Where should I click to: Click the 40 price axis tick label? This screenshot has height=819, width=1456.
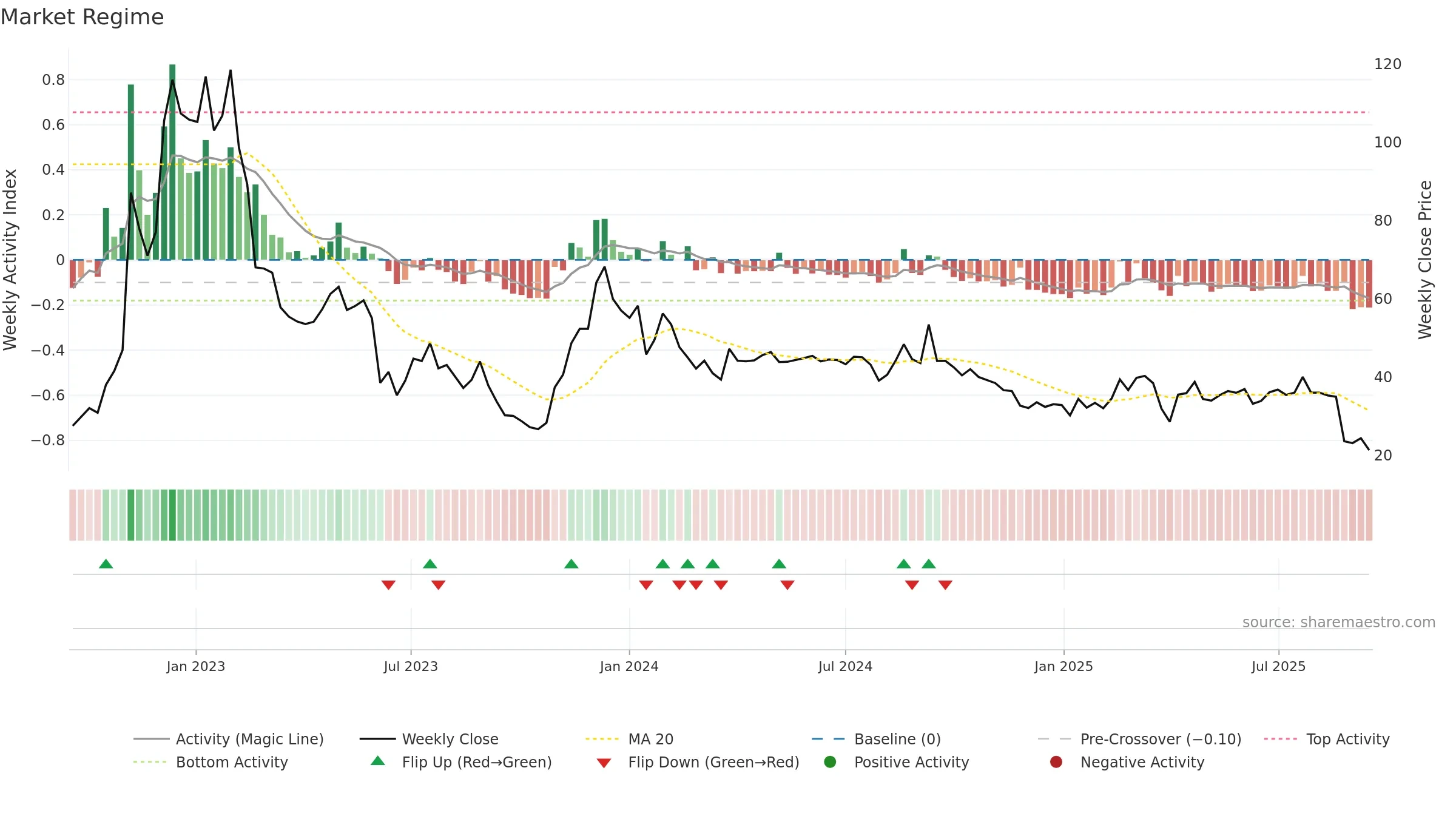coord(1383,377)
